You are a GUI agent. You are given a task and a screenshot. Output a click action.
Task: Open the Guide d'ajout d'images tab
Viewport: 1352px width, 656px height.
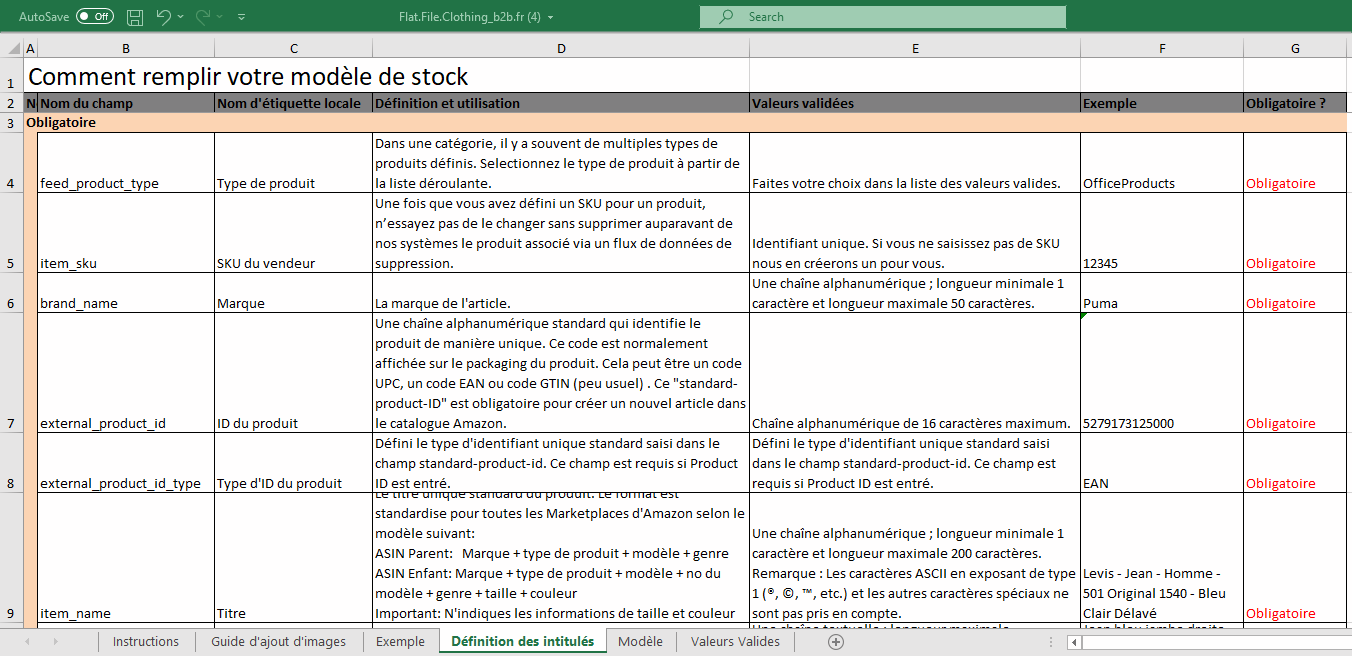pyautogui.click(x=278, y=642)
